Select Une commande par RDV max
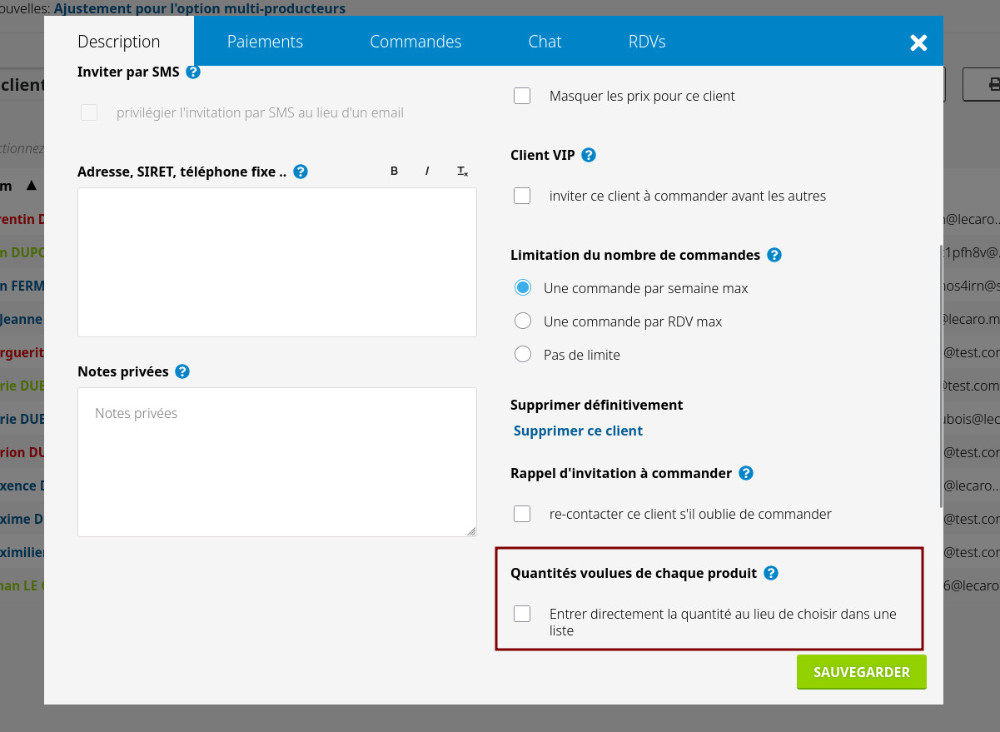 click(x=523, y=321)
